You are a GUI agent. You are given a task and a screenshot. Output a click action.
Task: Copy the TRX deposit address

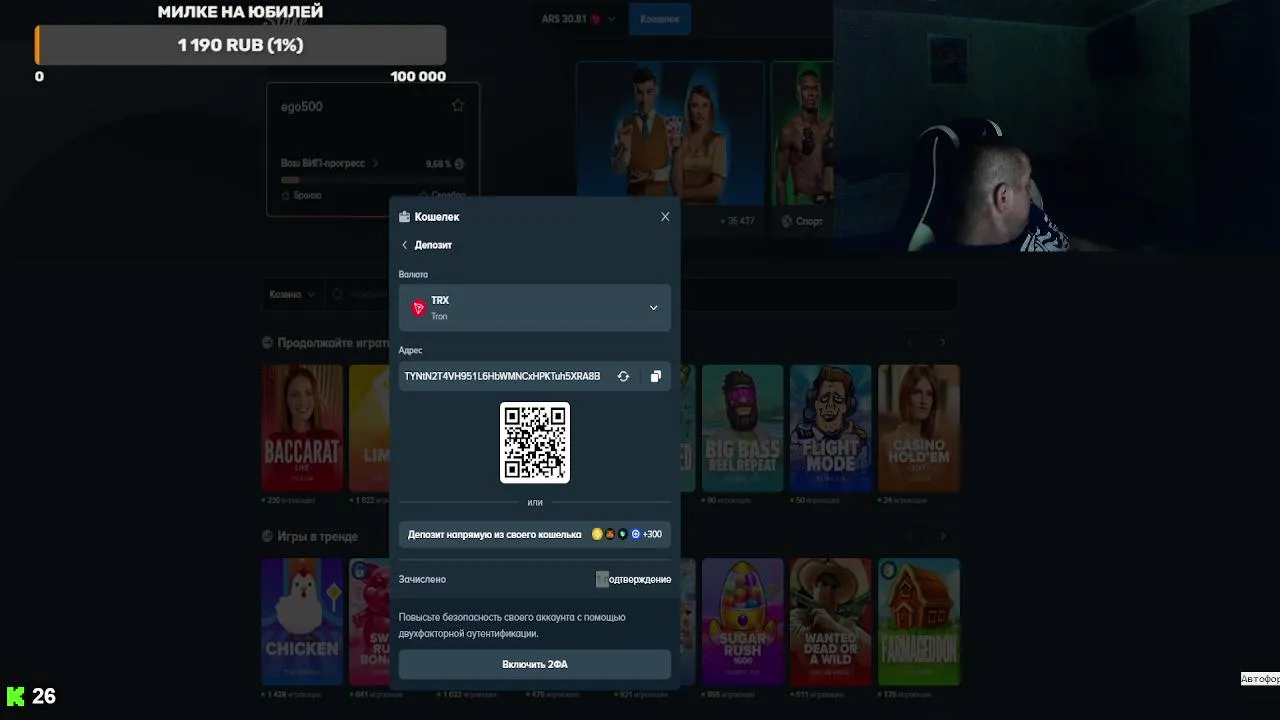click(x=656, y=376)
